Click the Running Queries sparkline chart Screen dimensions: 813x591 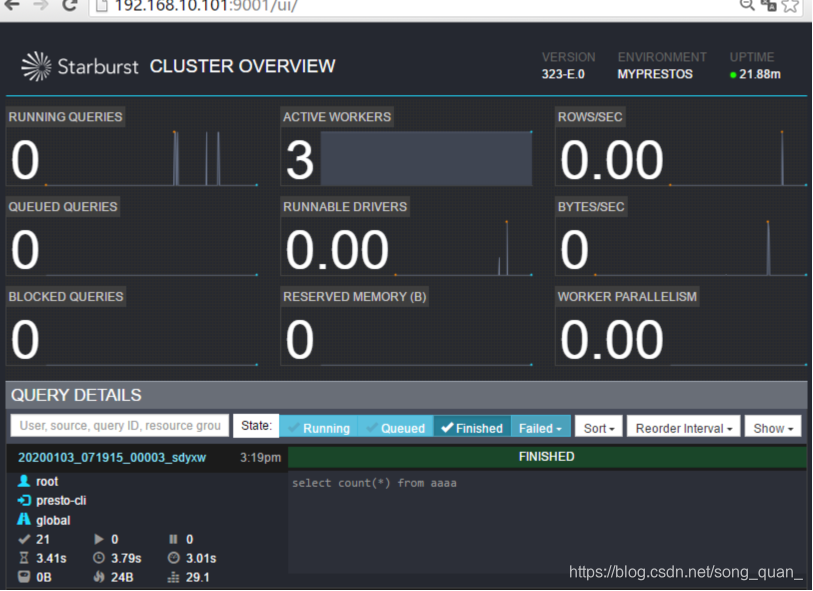[x=151, y=158]
